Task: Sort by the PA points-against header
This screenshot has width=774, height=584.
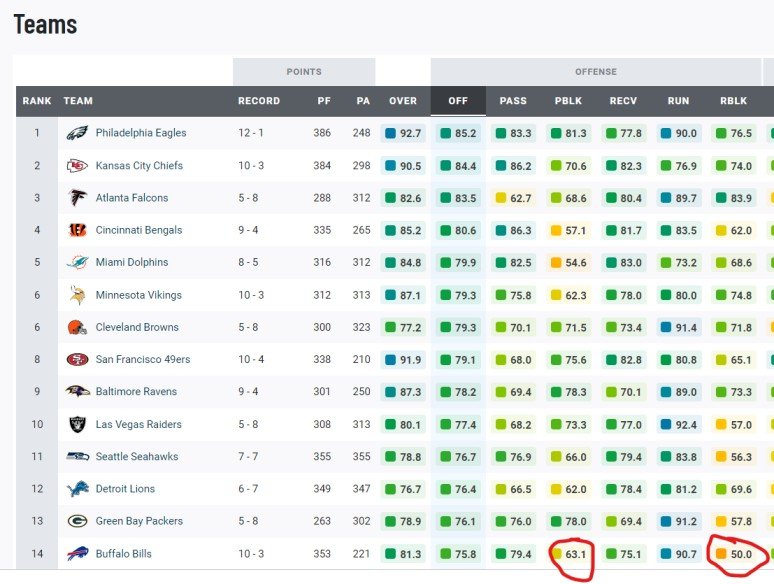Action: click(x=363, y=101)
